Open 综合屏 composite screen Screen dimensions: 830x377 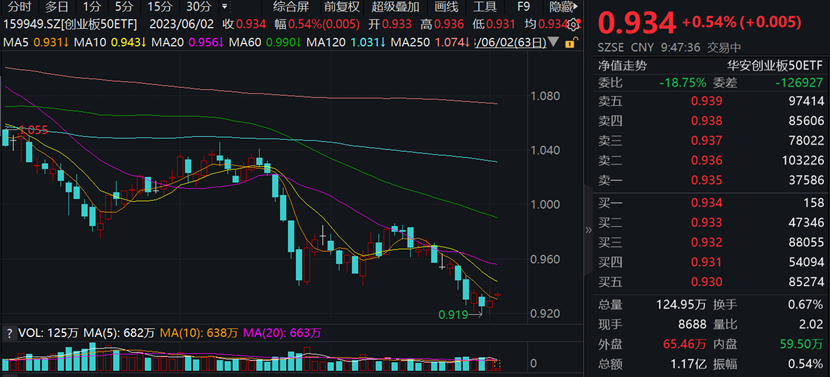[x=290, y=7]
